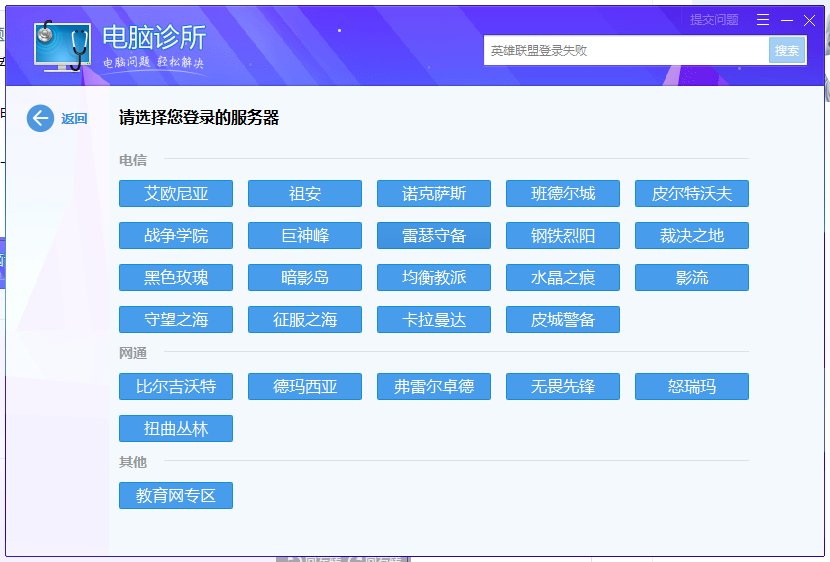Select the 皮城警备 server
Image resolution: width=830 pixels, height=562 pixels.
[x=563, y=320]
